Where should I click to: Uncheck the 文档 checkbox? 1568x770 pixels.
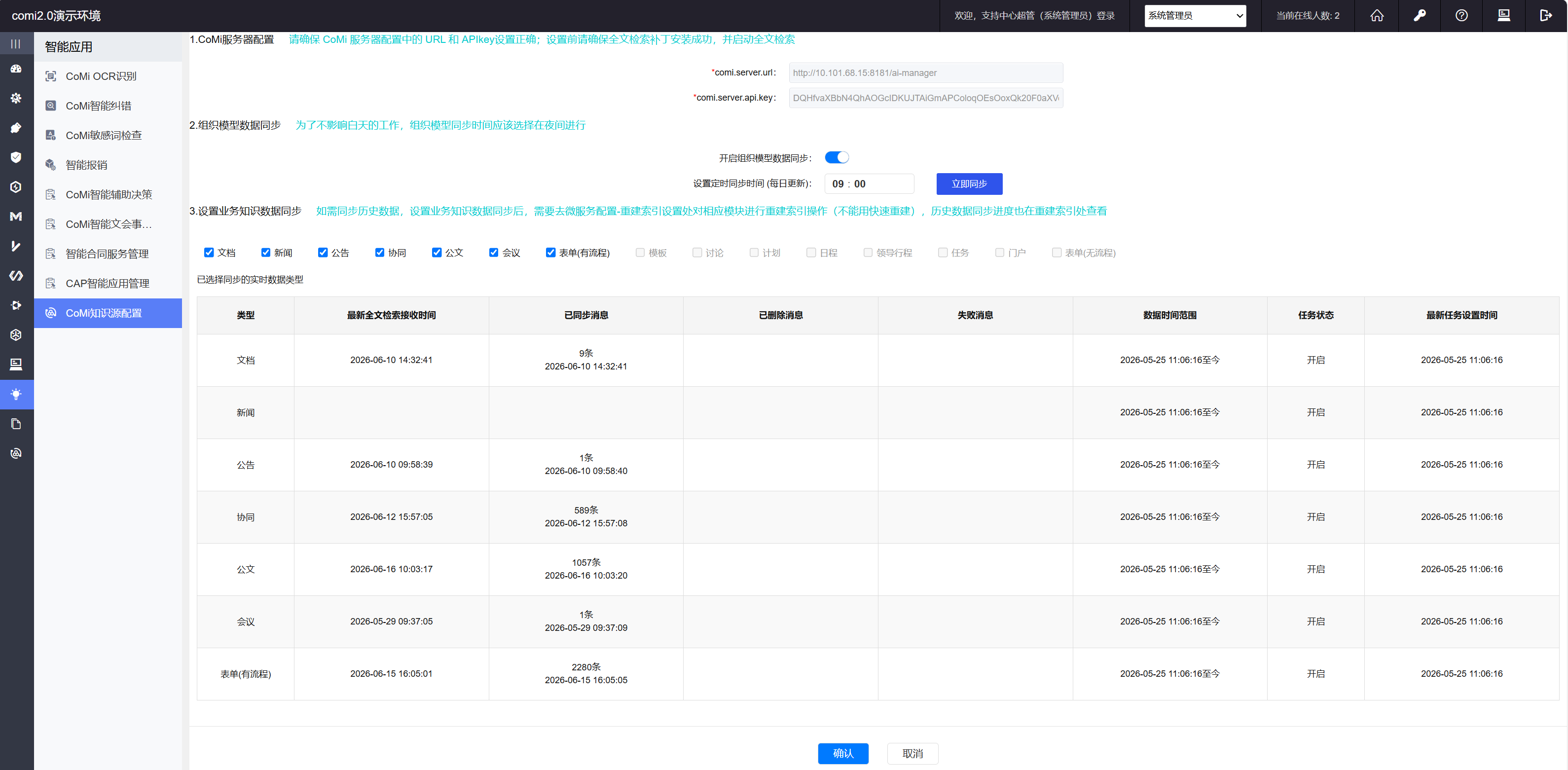tap(209, 252)
